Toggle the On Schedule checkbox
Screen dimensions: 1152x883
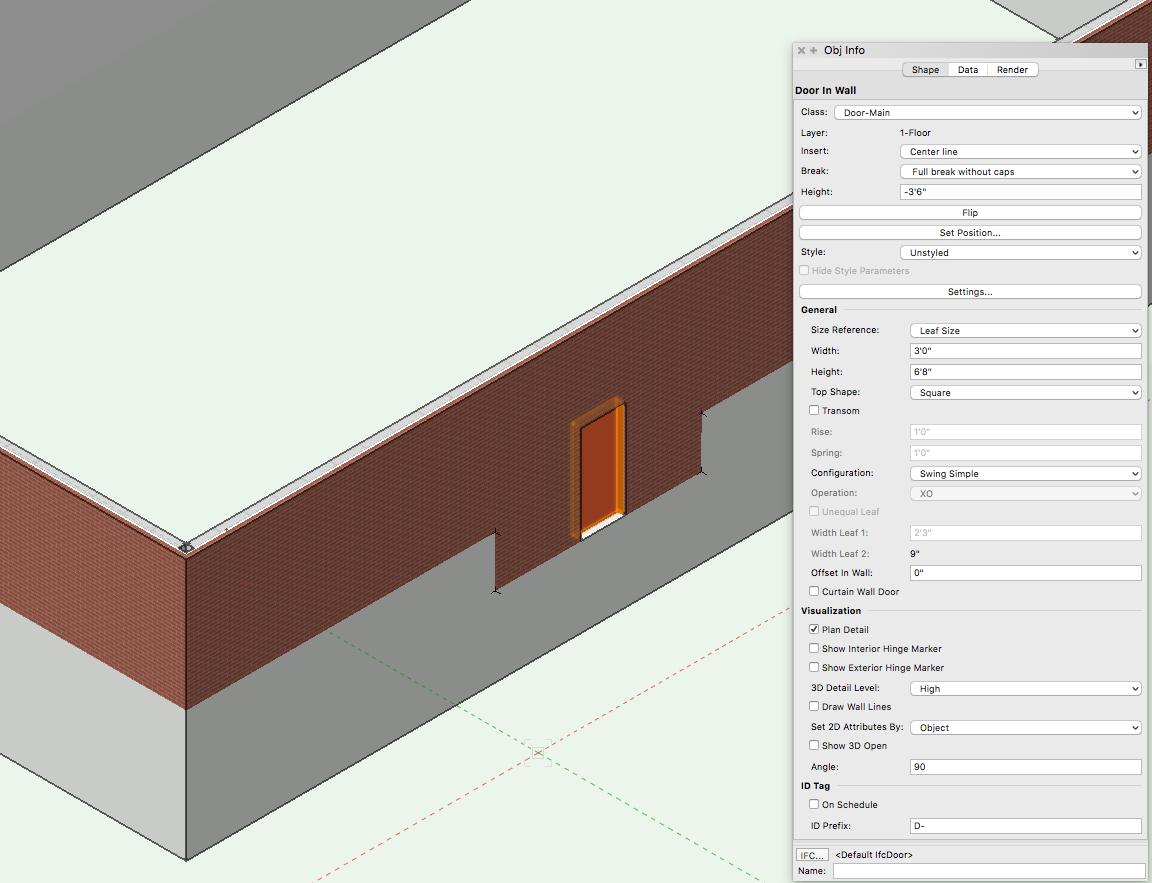click(814, 805)
